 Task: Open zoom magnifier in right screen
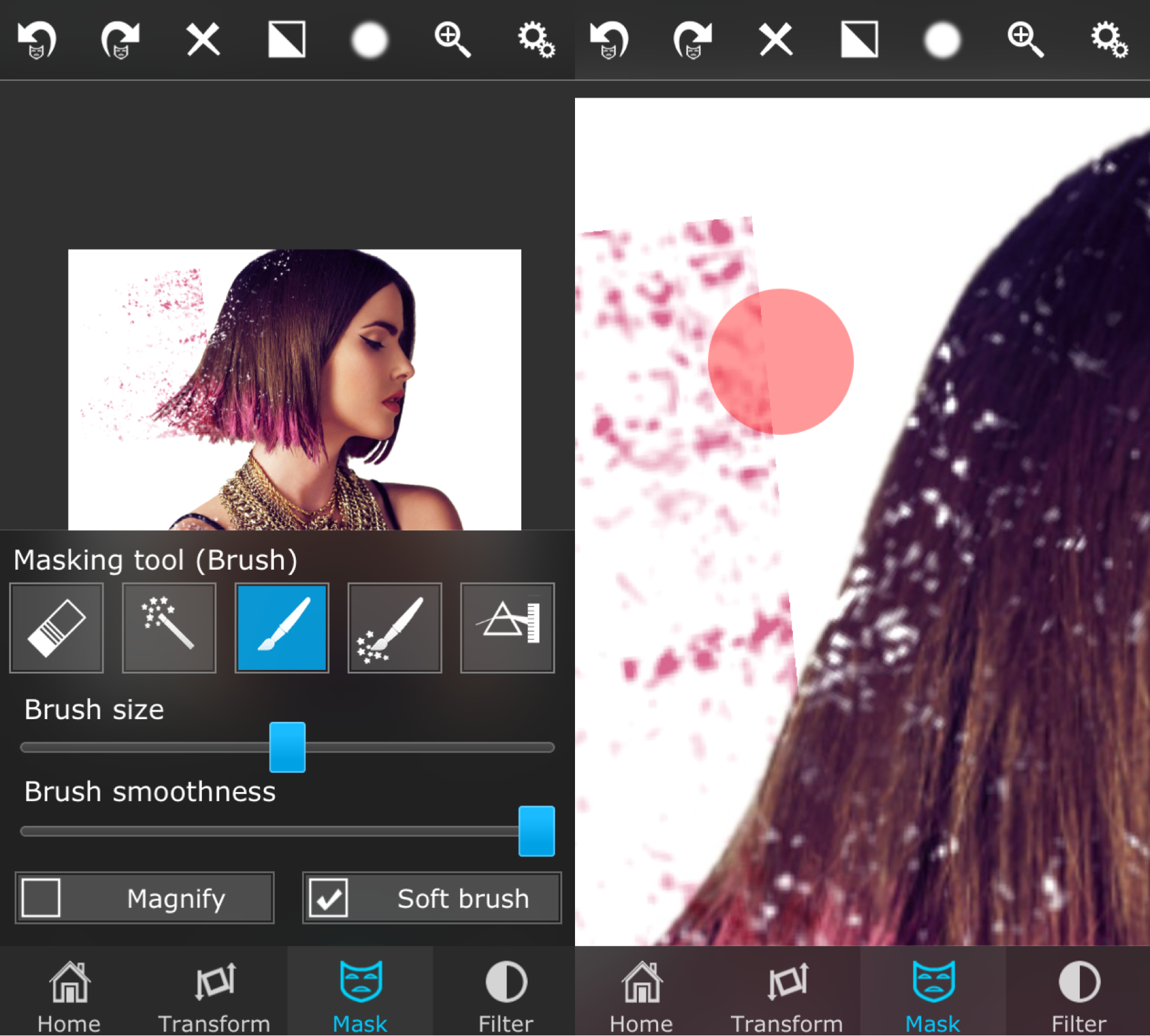pyautogui.click(x=1025, y=40)
